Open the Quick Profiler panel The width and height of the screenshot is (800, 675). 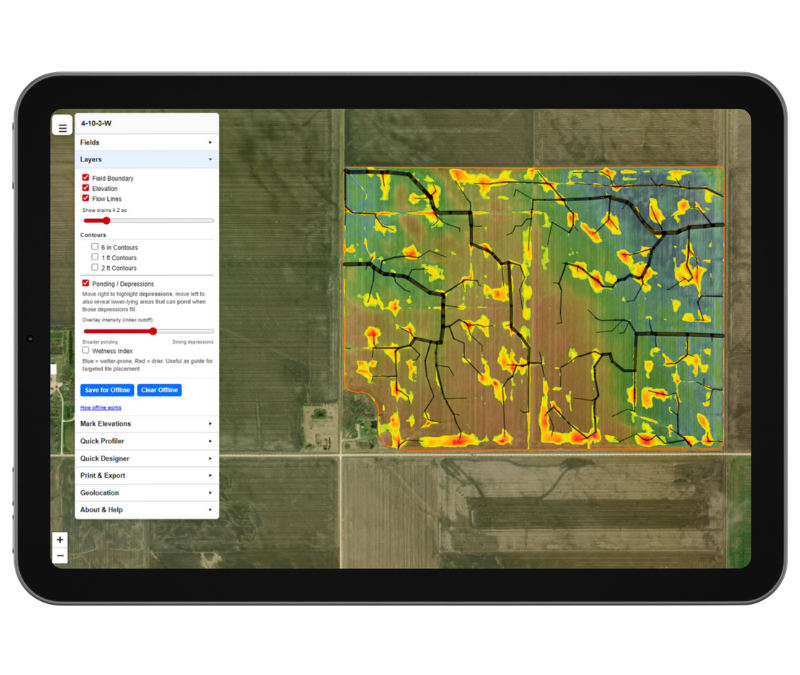pos(146,441)
